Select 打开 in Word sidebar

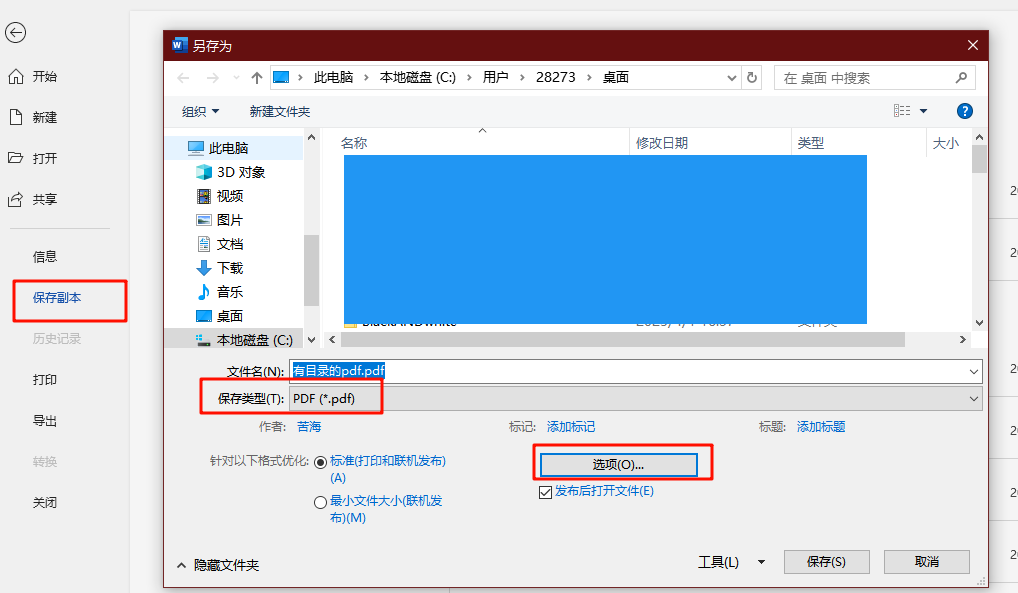[32, 158]
